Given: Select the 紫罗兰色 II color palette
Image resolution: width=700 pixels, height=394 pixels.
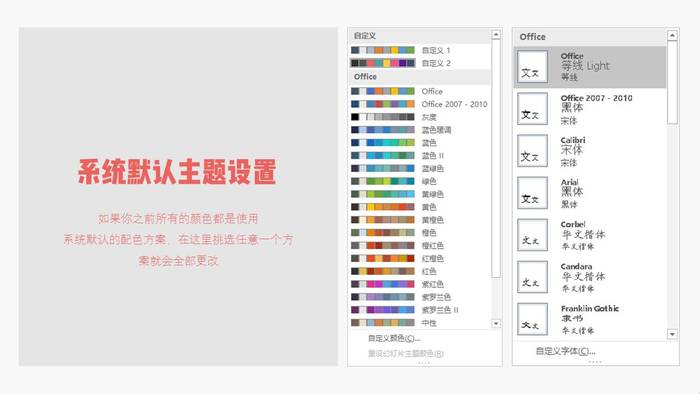Looking at the screenshot, I should coord(420,310).
